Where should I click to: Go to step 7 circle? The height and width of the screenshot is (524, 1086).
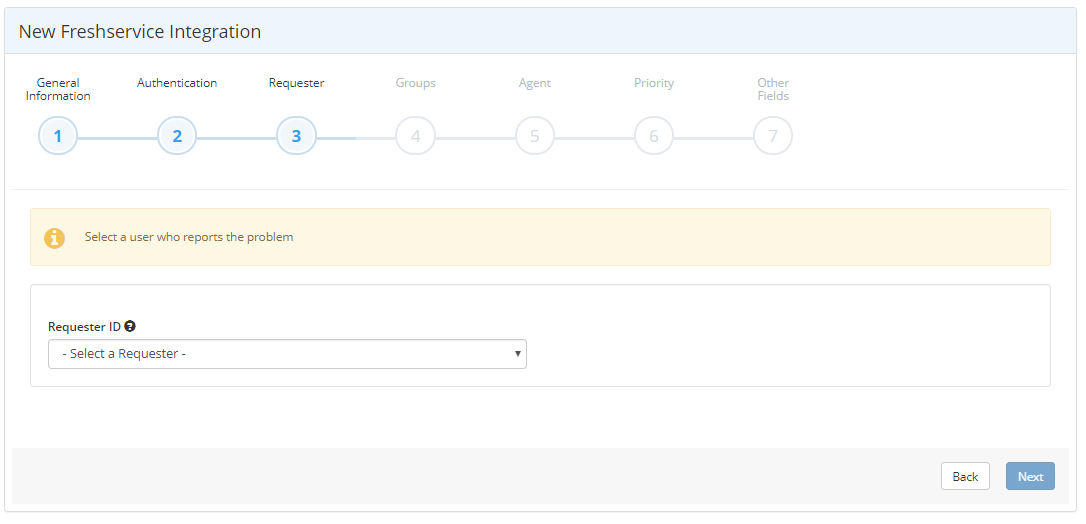(773, 136)
